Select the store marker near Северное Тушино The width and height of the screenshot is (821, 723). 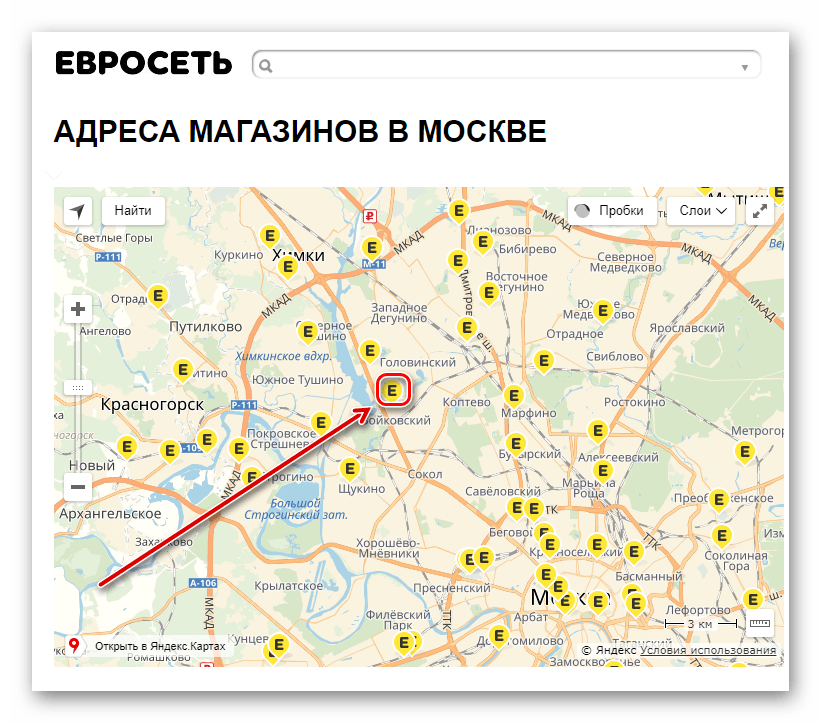[x=308, y=332]
